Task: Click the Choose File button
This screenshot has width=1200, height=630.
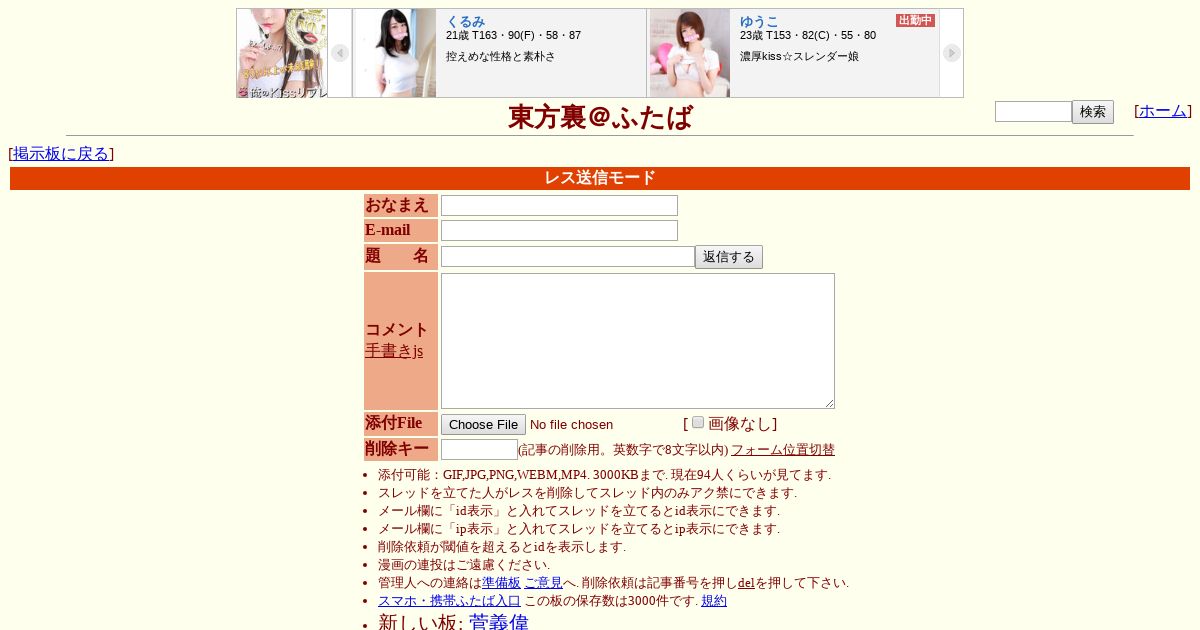Action: [x=483, y=424]
